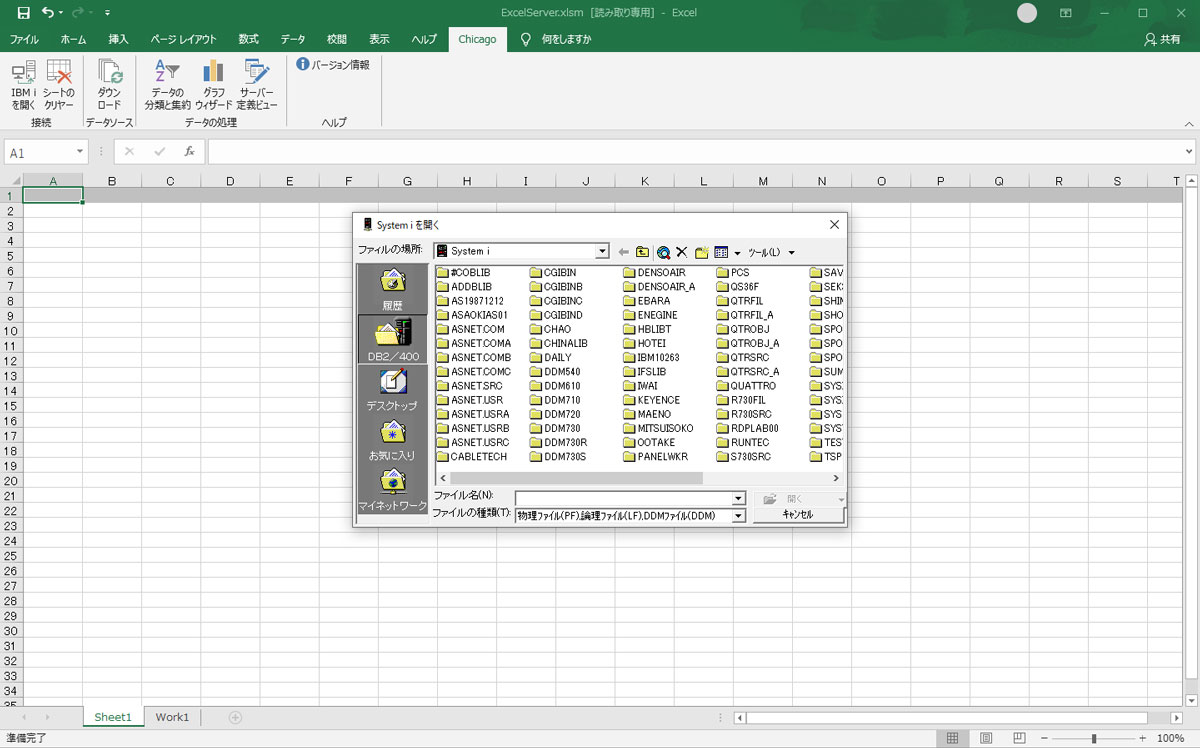Create a new folder in dialog
The image size is (1200, 748).
click(702, 252)
